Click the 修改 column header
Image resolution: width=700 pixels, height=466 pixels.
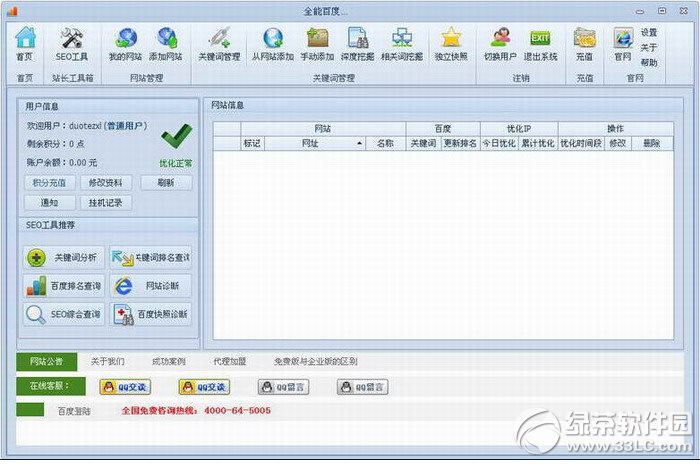click(x=618, y=143)
